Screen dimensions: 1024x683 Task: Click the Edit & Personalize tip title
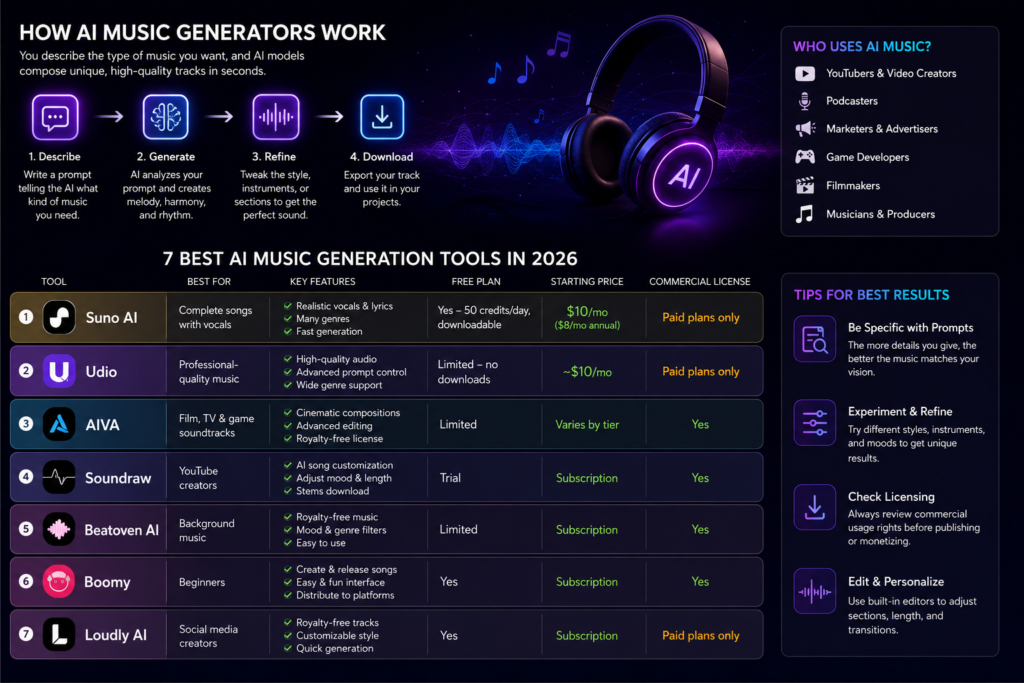click(x=895, y=582)
